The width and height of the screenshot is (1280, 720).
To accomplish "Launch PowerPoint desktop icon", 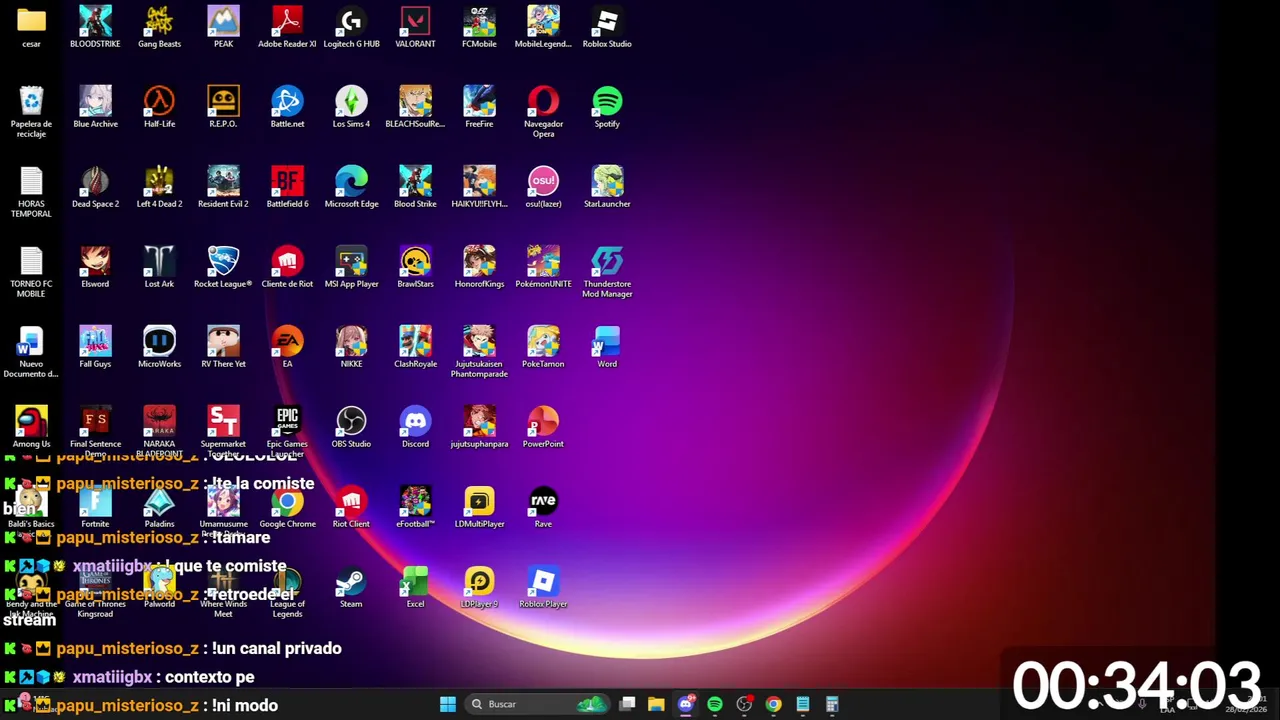I will (x=543, y=427).
